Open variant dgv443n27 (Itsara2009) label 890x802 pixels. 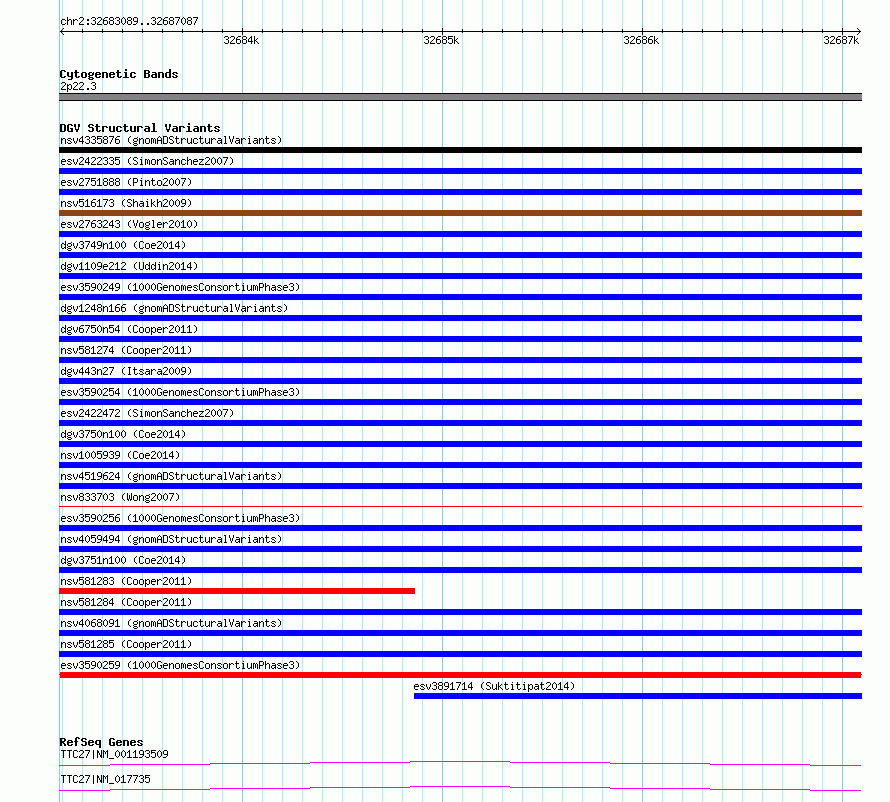tap(126, 371)
